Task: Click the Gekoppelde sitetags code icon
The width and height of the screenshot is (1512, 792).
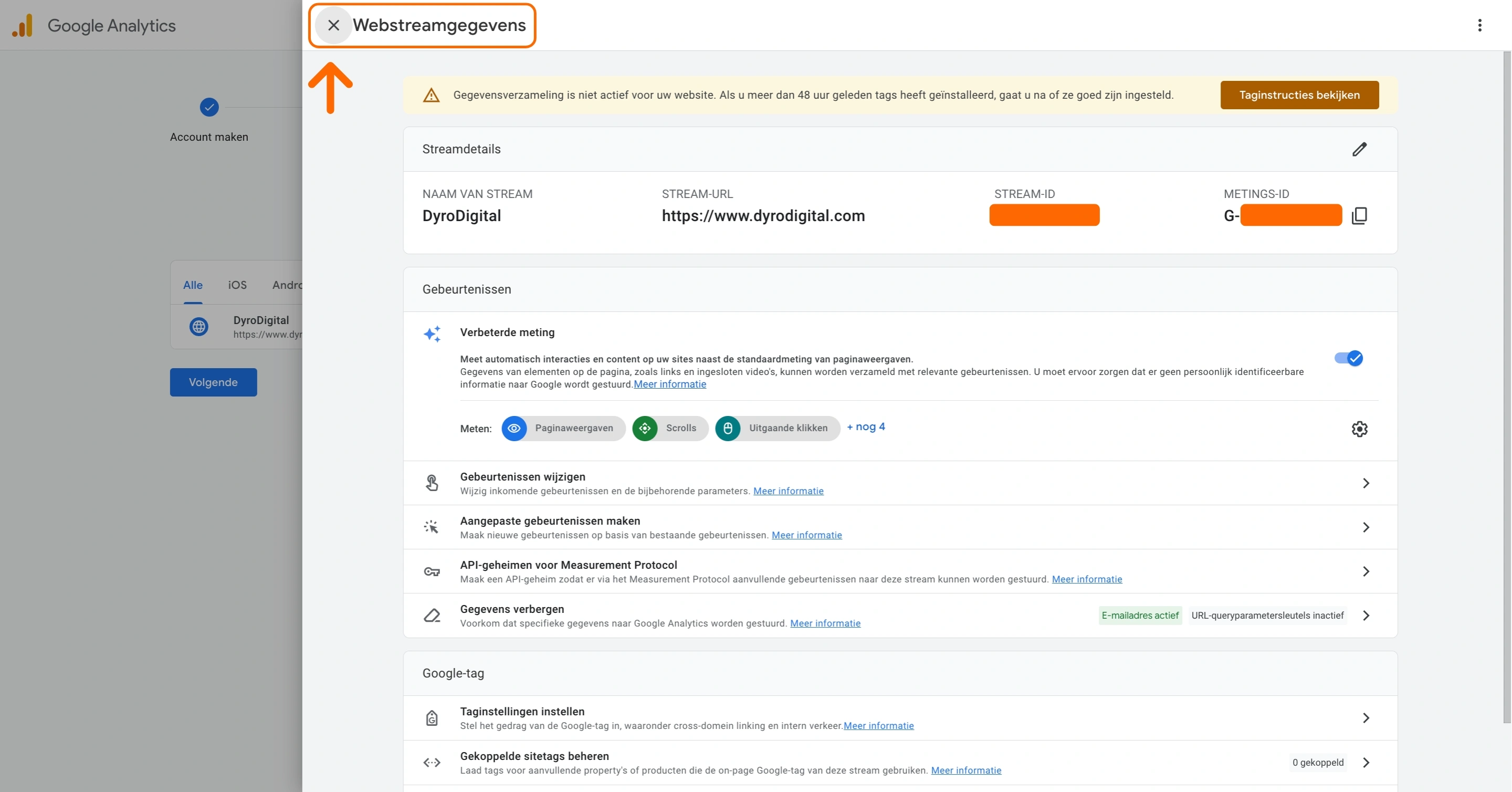Action: pyautogui.click(x=432, y=762)
